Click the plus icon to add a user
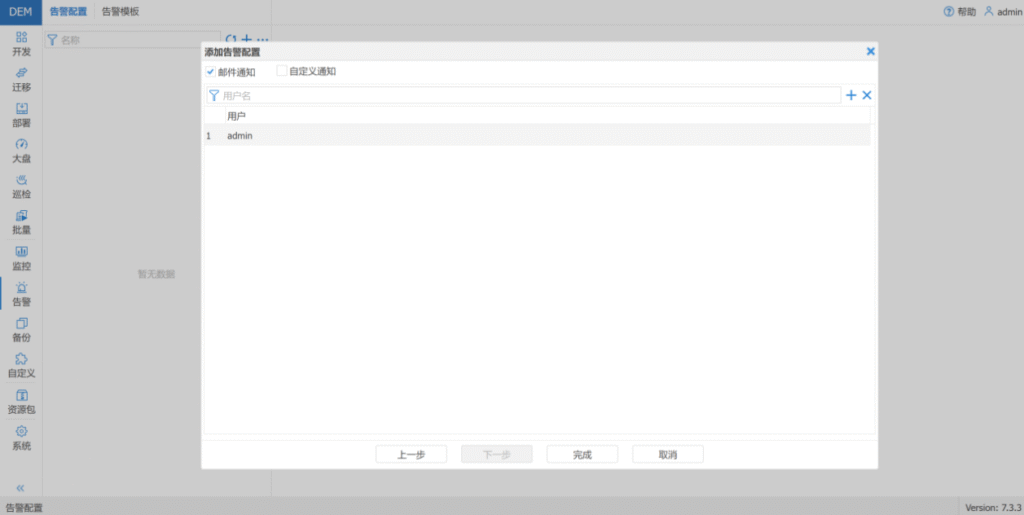 (x=851, y=95)
